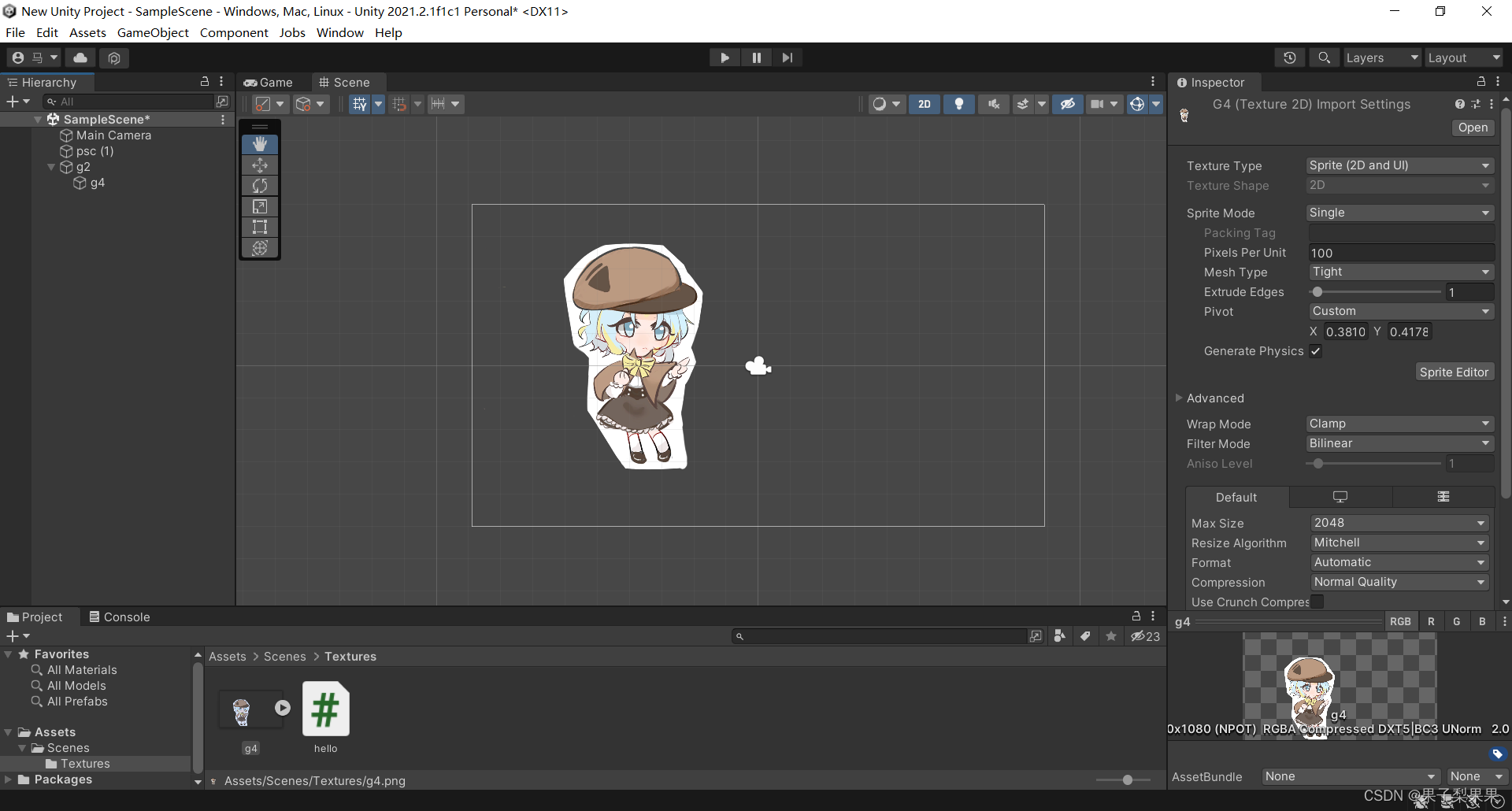Open the version control icon
This screenshot has height=811, width=1512.
point(114,57)
